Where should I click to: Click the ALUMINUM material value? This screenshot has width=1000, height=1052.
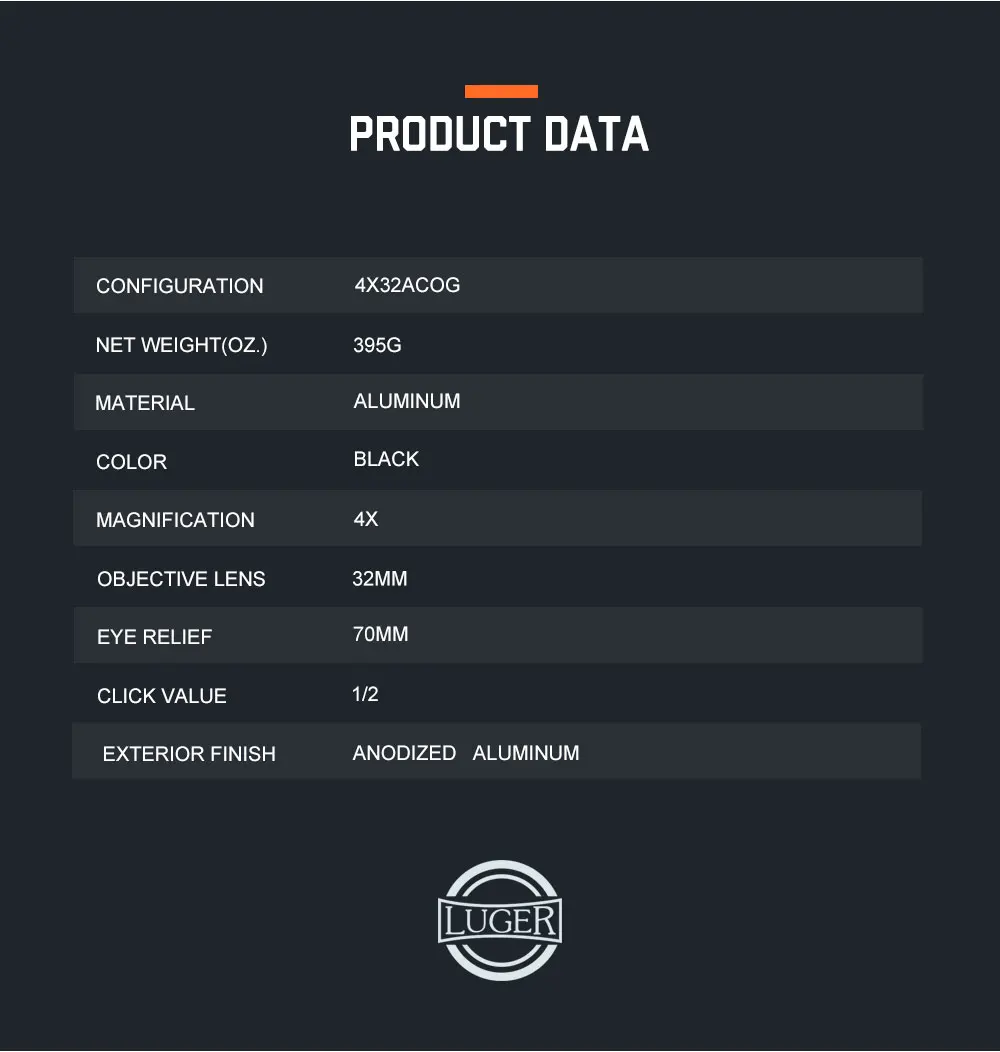(x=407, y=401)
